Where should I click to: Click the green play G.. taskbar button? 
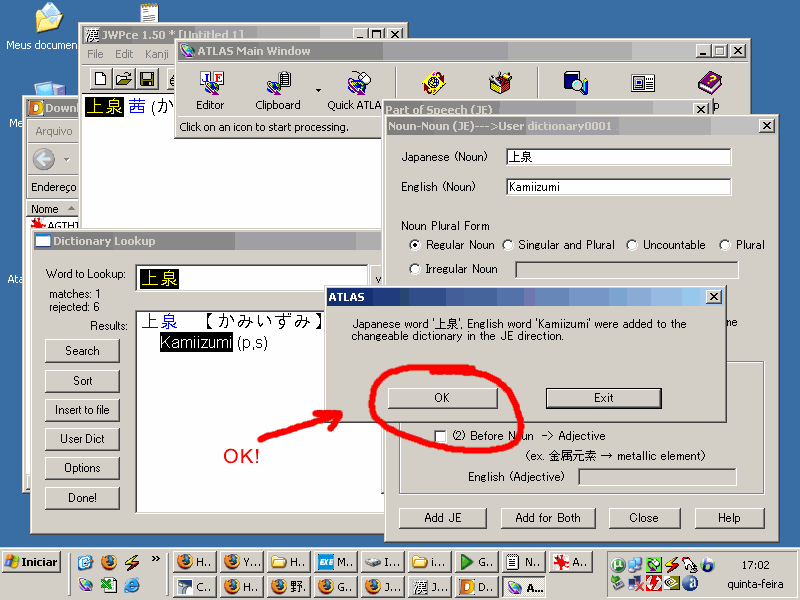[477, 562]
